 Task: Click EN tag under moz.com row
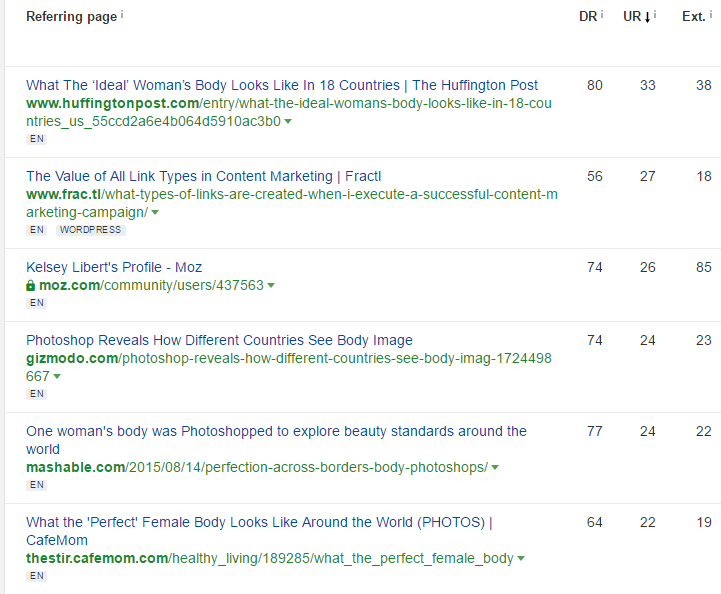(37, 303)
